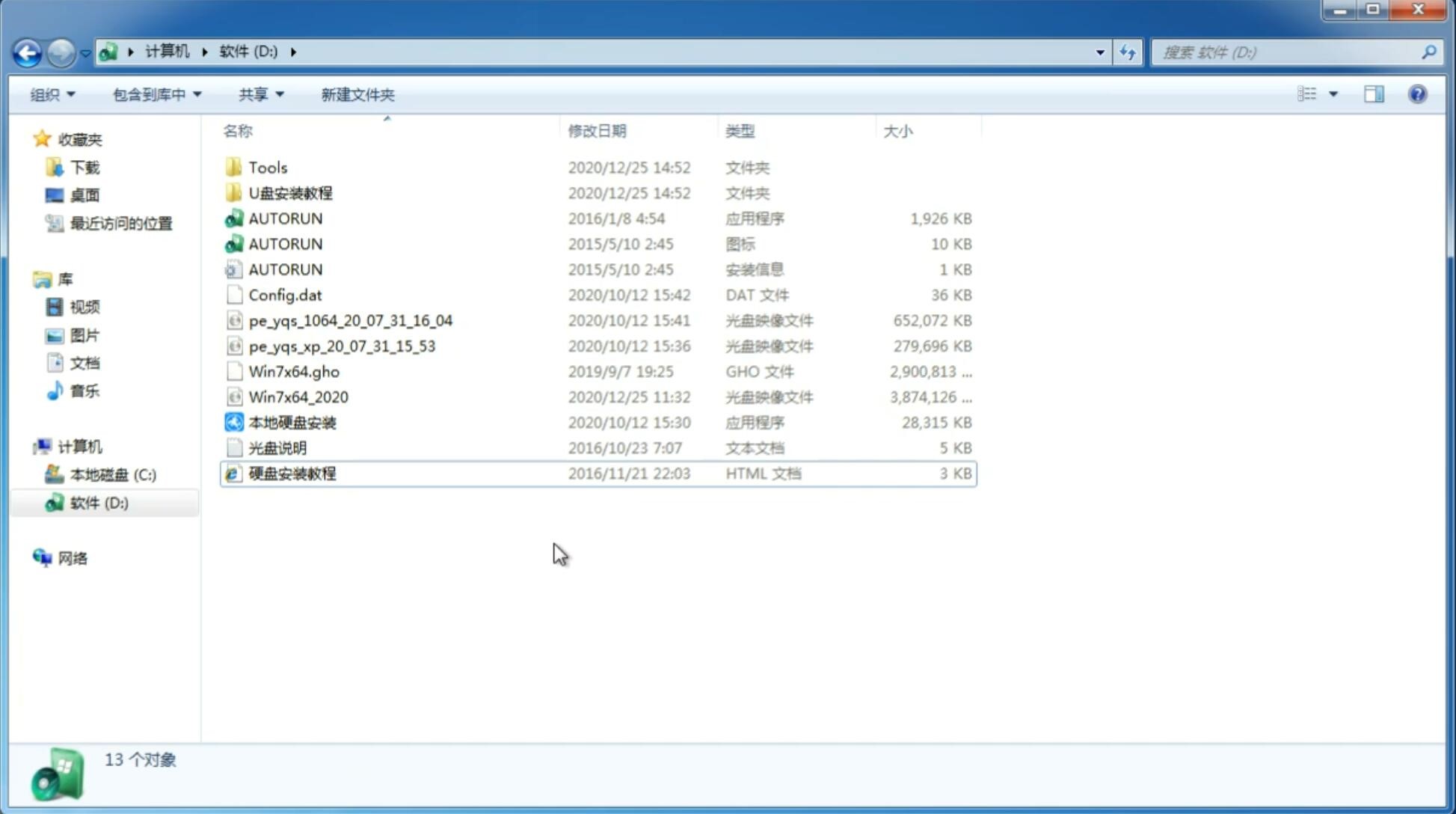Open Win7x64_2020 disc image file
The image size is (1456, 814).
(298, 397)
